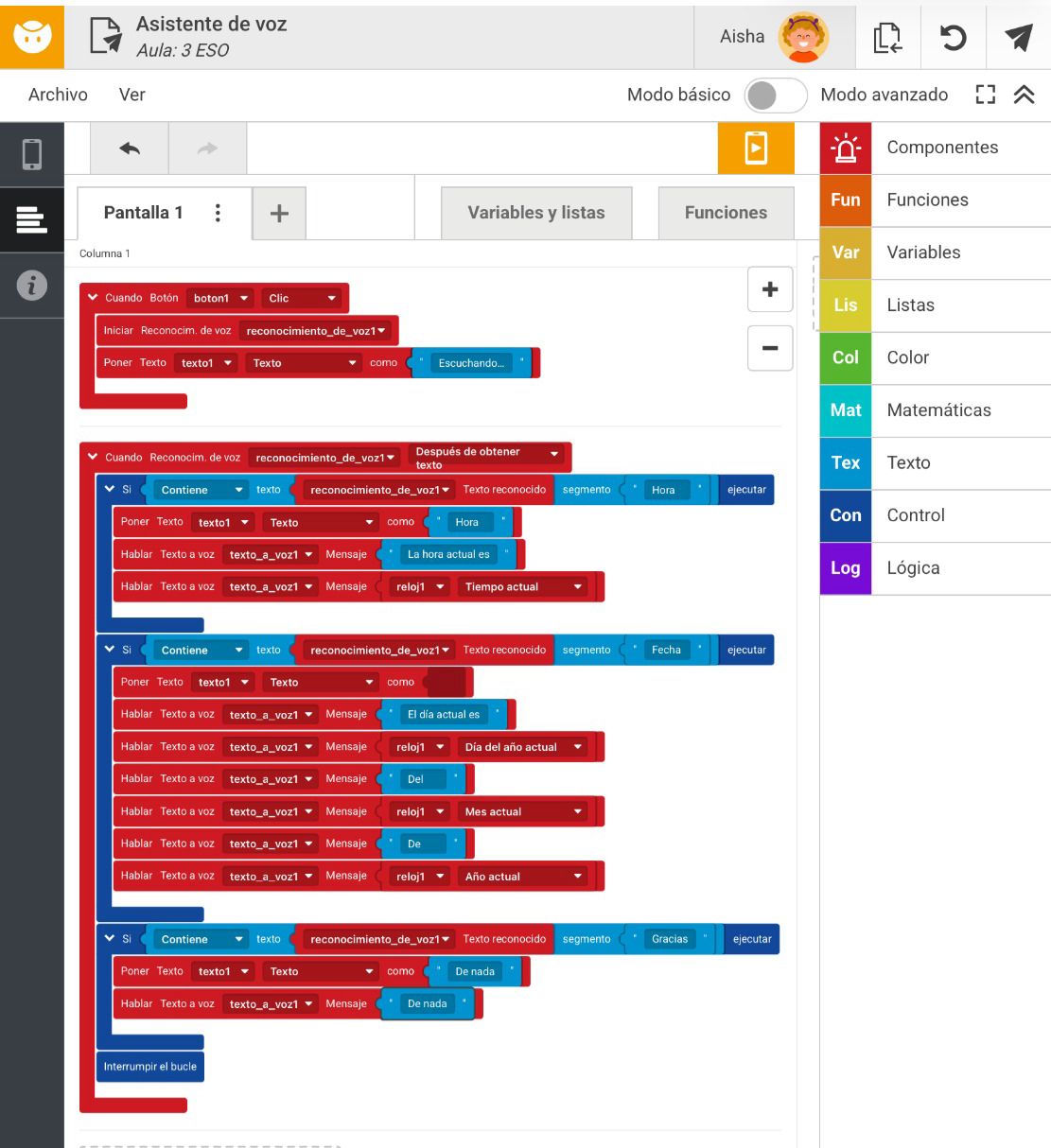1051x1148 pixels.
Task: Switch the basic/advanced mode toggle
Action: click(x=775, y=95)
